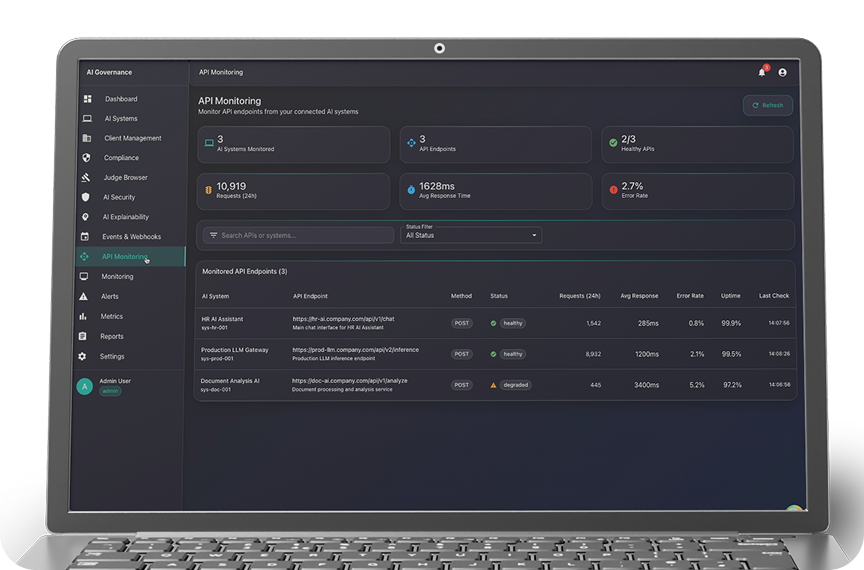Open the user account profile icon
The height and width of the screenshot is (570, 864).
pos(782,72)
